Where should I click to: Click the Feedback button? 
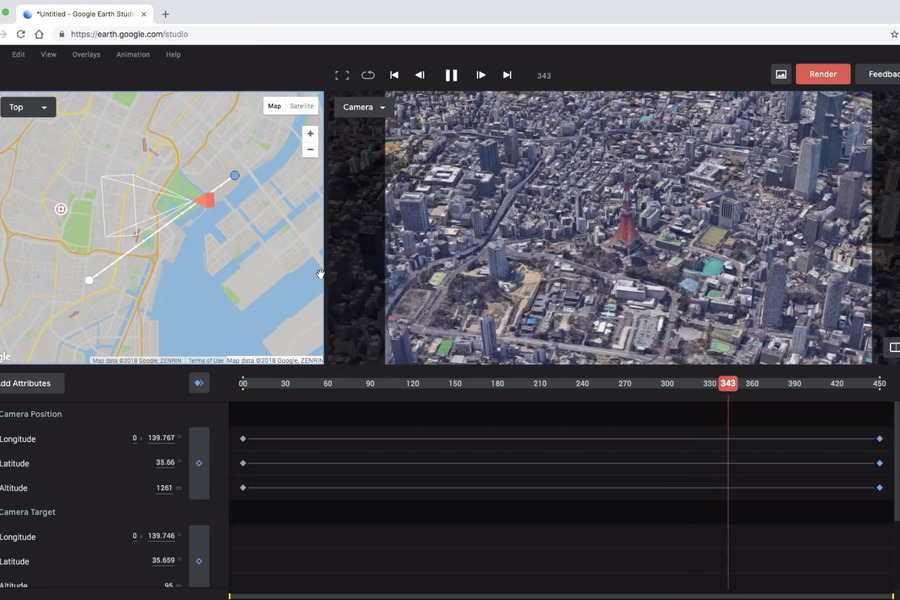tap(878, 74)
